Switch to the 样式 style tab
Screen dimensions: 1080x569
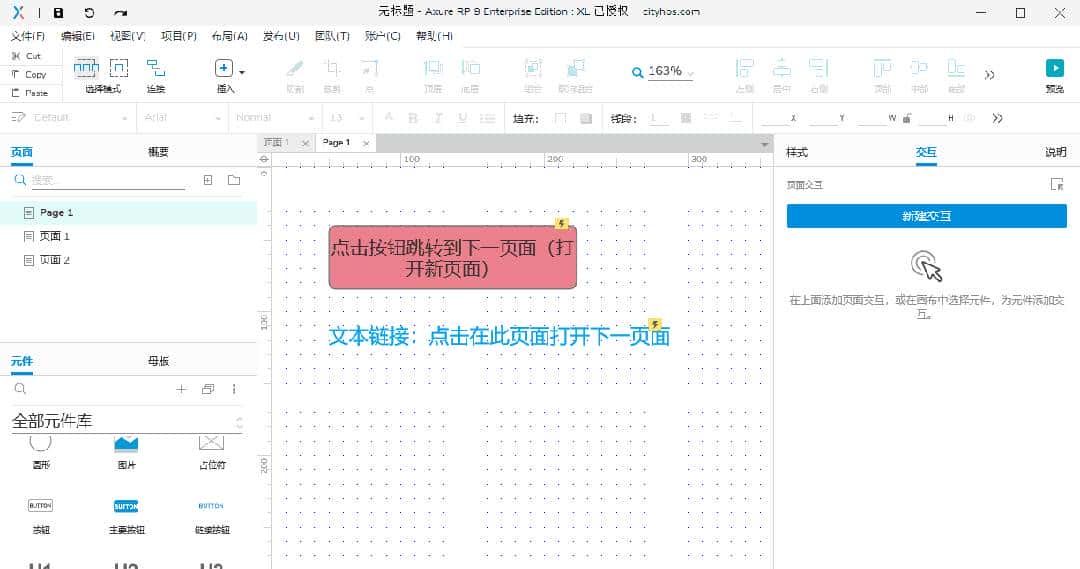pyautogui.click(x=797, y=152)
